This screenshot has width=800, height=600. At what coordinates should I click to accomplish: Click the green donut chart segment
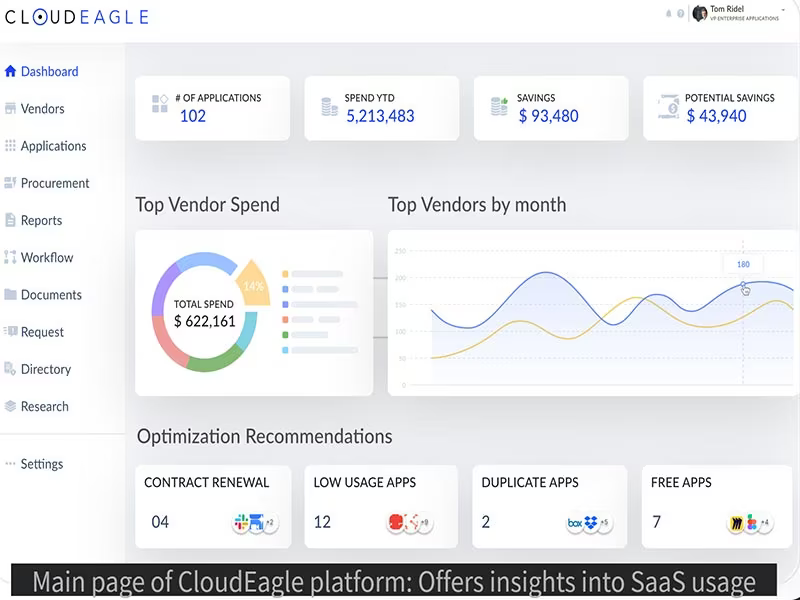pyautogui.click(x=214, y=359)
